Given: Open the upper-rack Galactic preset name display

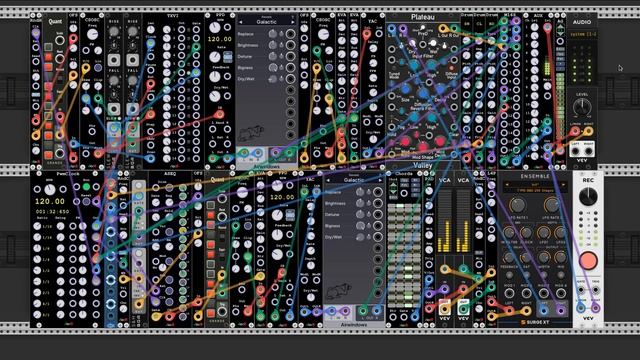Looking at the screenshot, I should [x=267, y=22].
